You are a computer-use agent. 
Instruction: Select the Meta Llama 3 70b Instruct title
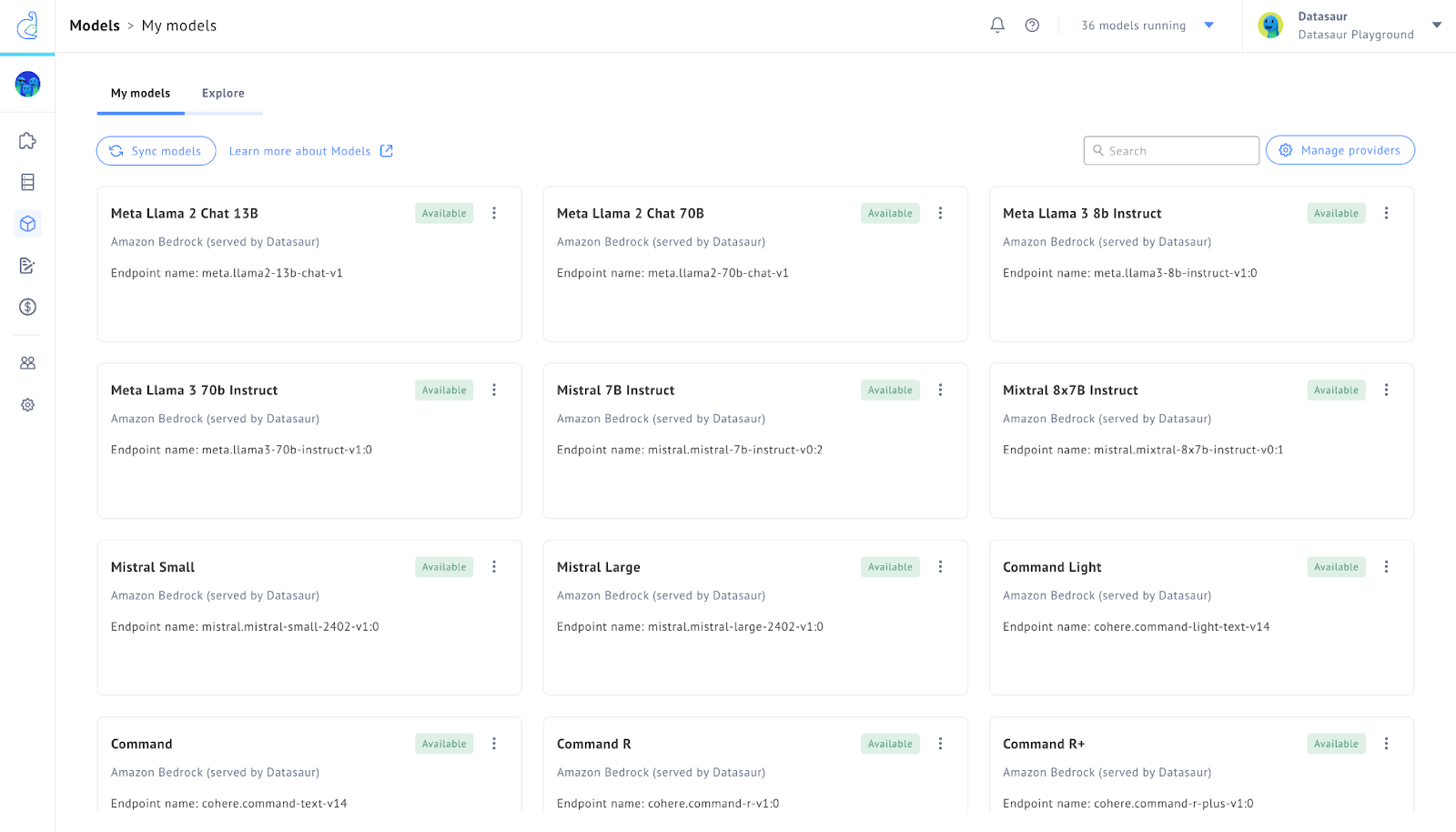point(195,390)
